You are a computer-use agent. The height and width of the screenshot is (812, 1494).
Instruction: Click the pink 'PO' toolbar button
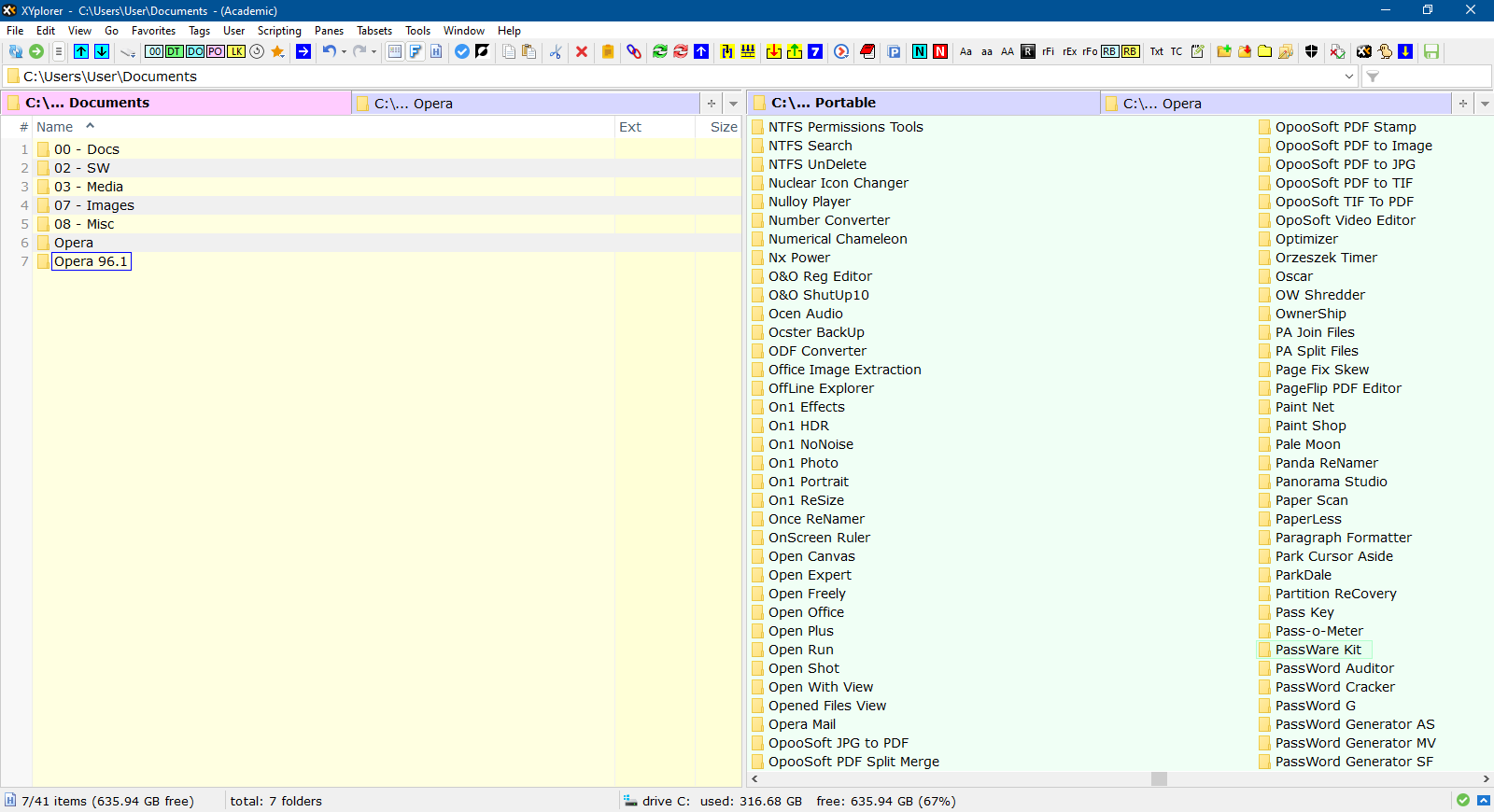[216, 51]
